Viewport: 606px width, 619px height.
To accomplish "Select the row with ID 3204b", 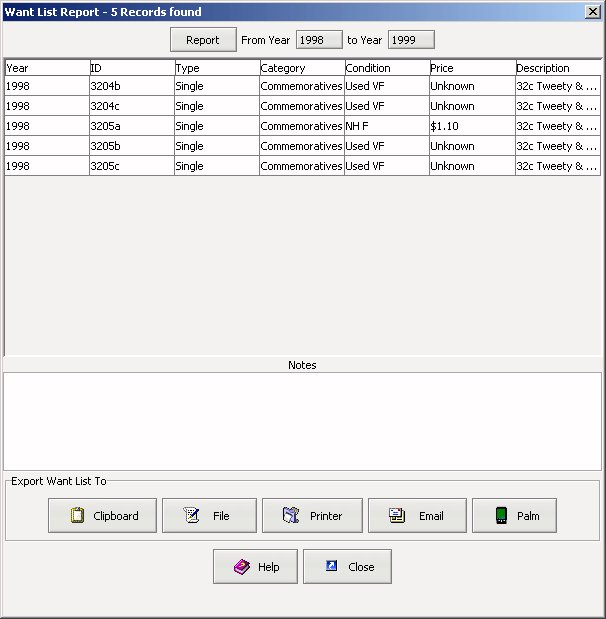I will tap(131, 86).
